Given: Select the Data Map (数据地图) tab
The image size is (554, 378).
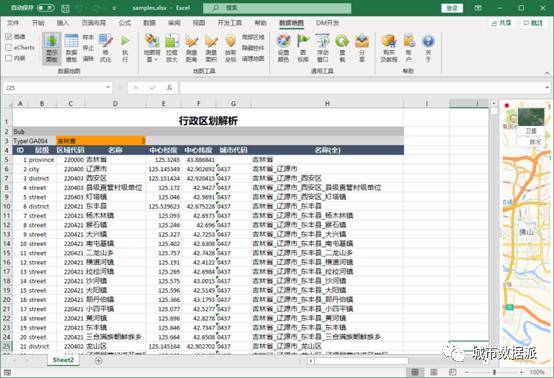Looking at the screenshot, I should [291, 23].
